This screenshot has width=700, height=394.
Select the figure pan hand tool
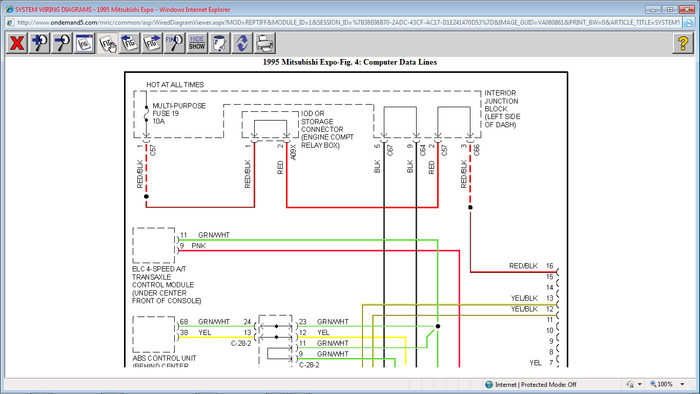point(107,43)
